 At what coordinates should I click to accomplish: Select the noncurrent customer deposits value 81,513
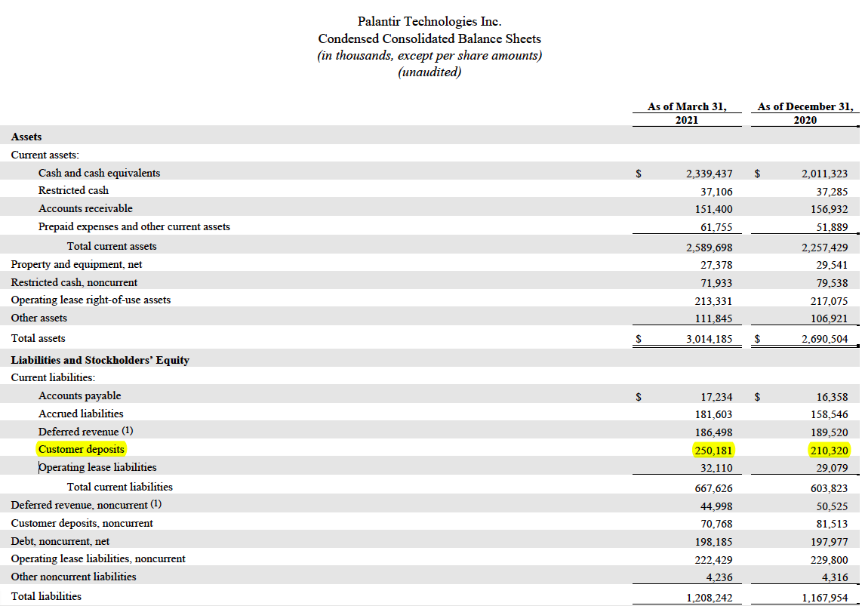[832, 524]
